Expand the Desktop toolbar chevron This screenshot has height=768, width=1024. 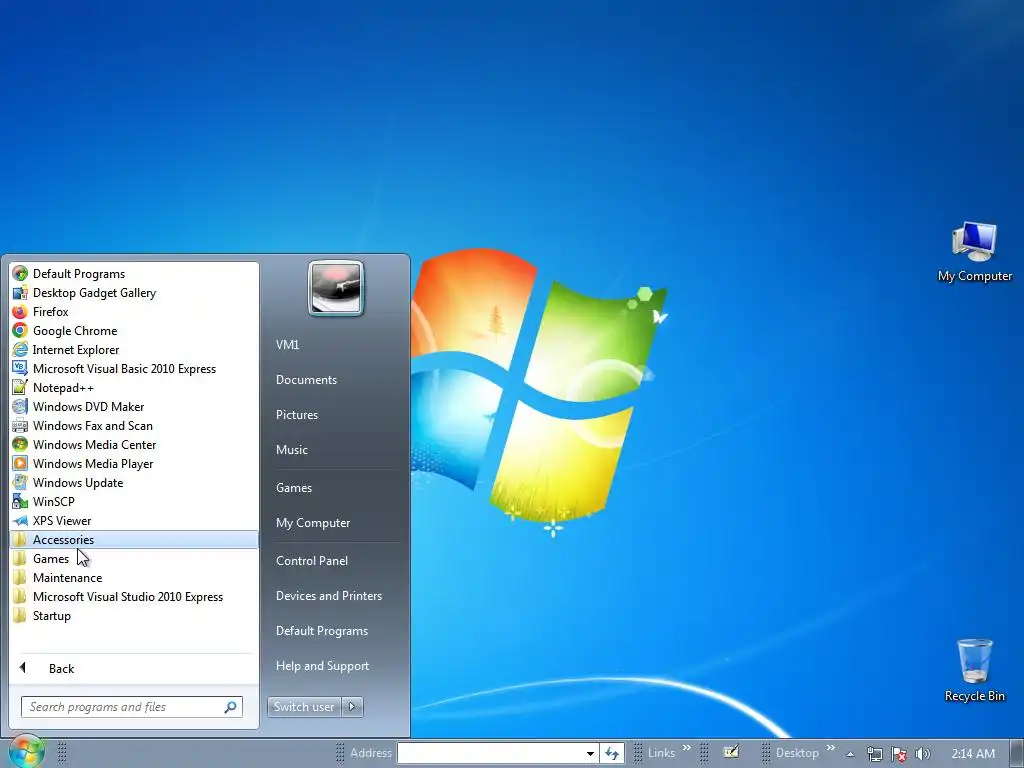pos(830,748)
